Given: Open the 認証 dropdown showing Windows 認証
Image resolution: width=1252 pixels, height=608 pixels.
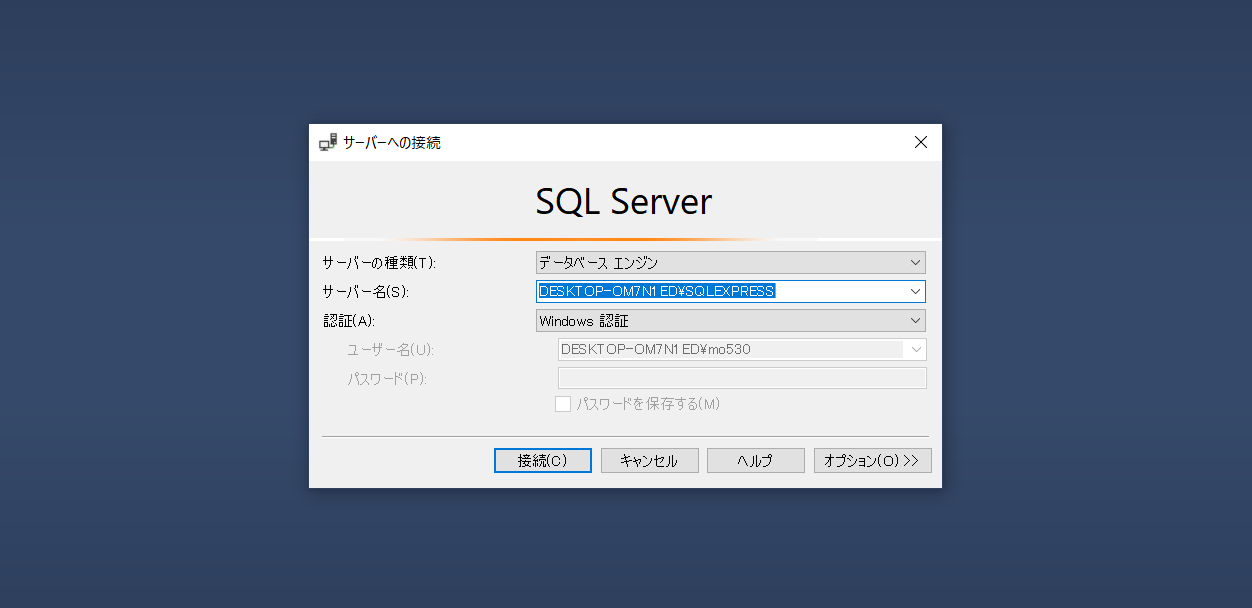Looking at the screenshot, I should point(730,321).
